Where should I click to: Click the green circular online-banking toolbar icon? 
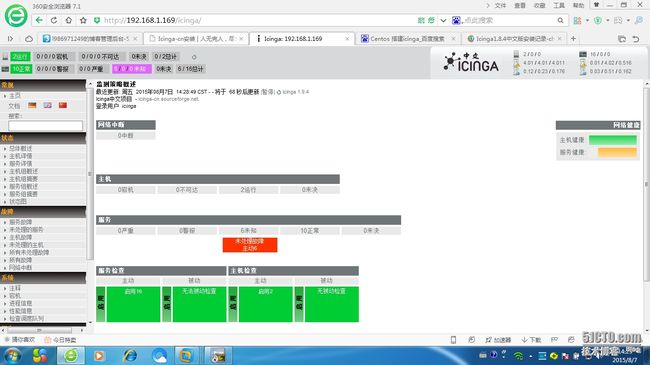tap(598, 20)
